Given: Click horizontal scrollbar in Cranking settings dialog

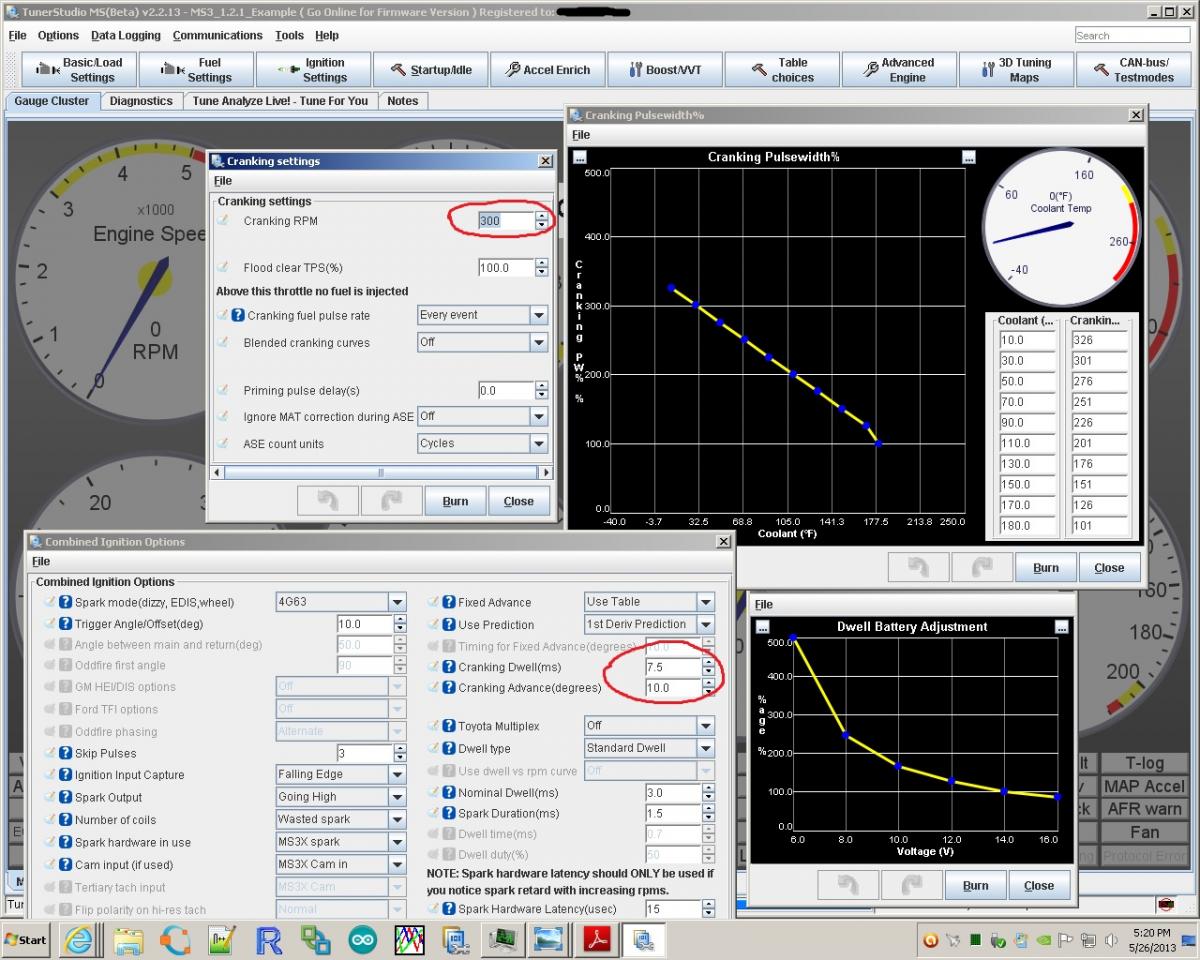Looking at the screenshot, I should pyautogui.click(x=380, y=473).
